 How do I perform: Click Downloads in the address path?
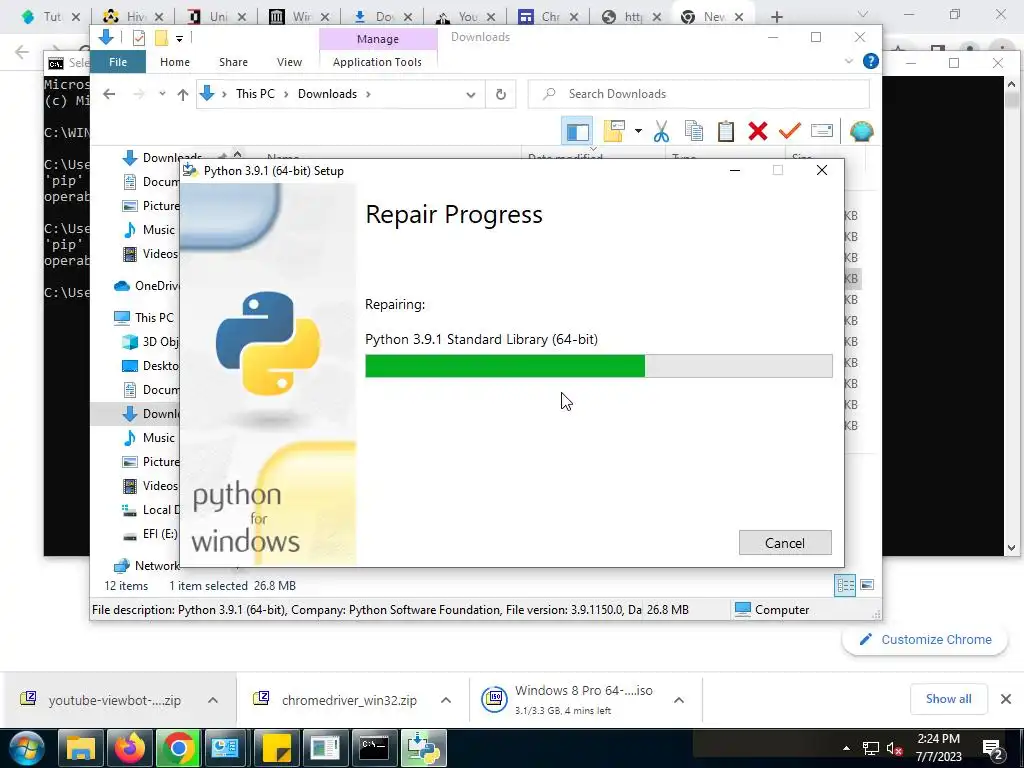pyautogui.click(x=327, y=94)
